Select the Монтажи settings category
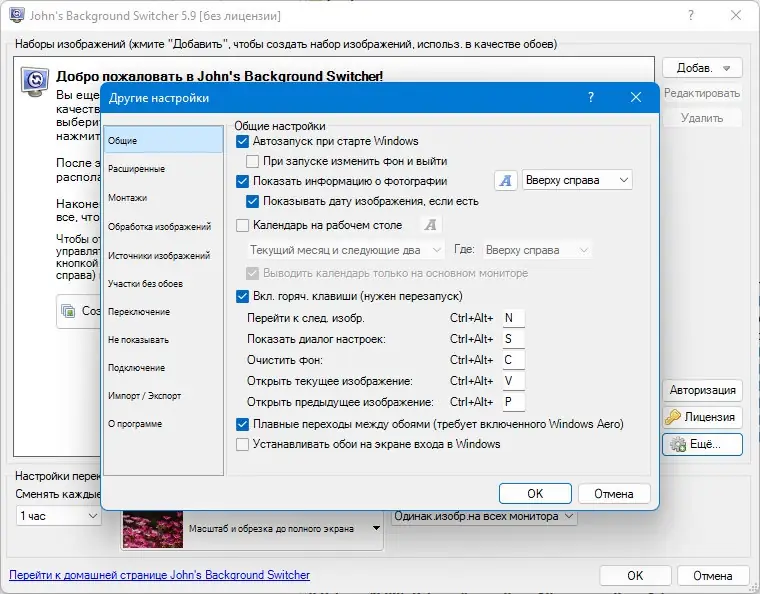This screenshot has height=594, width=760. [163, 198]
